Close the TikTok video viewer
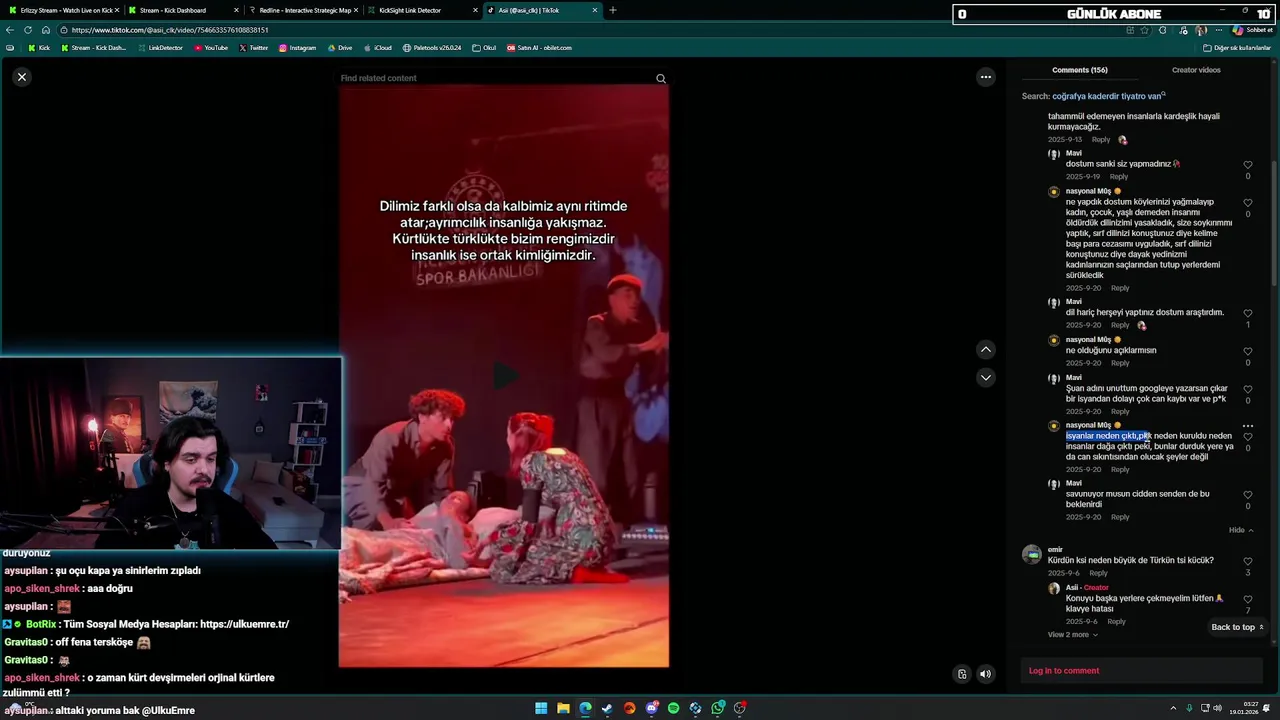 tap(22, 77)
